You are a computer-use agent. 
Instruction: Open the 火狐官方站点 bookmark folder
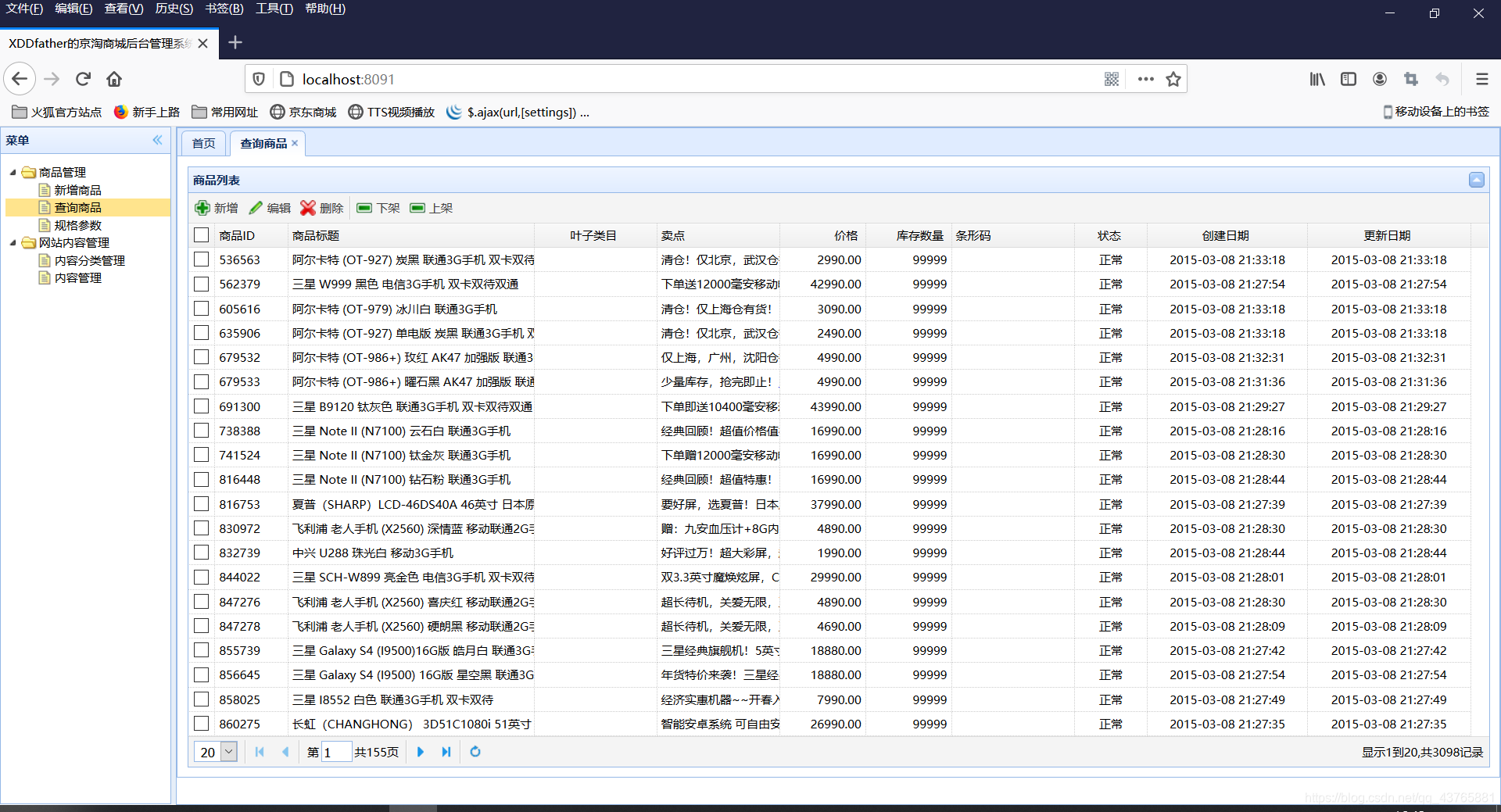pos(57,112)
